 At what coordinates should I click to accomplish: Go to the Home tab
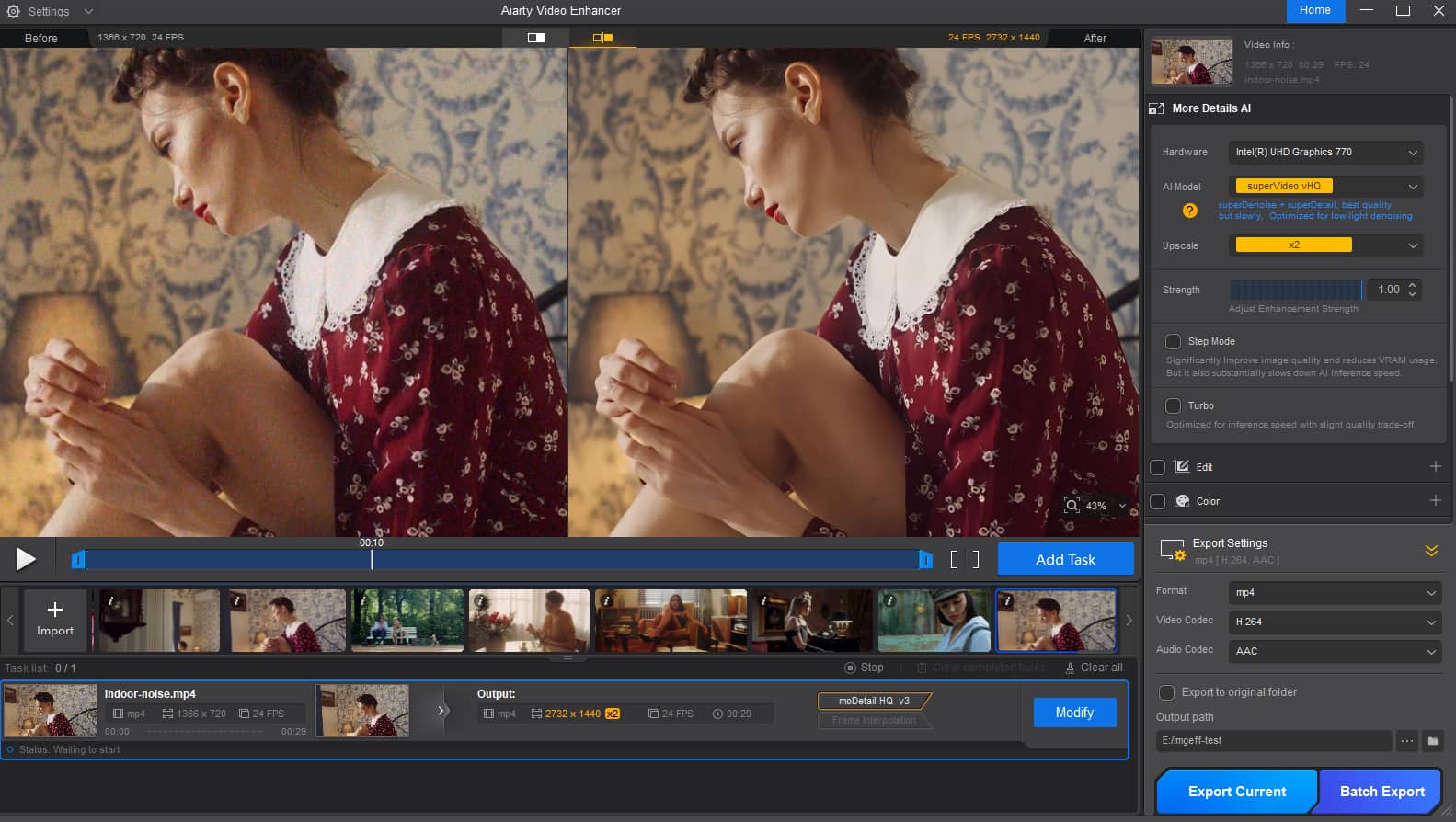pyautogui.click(x=1314, y=11)
